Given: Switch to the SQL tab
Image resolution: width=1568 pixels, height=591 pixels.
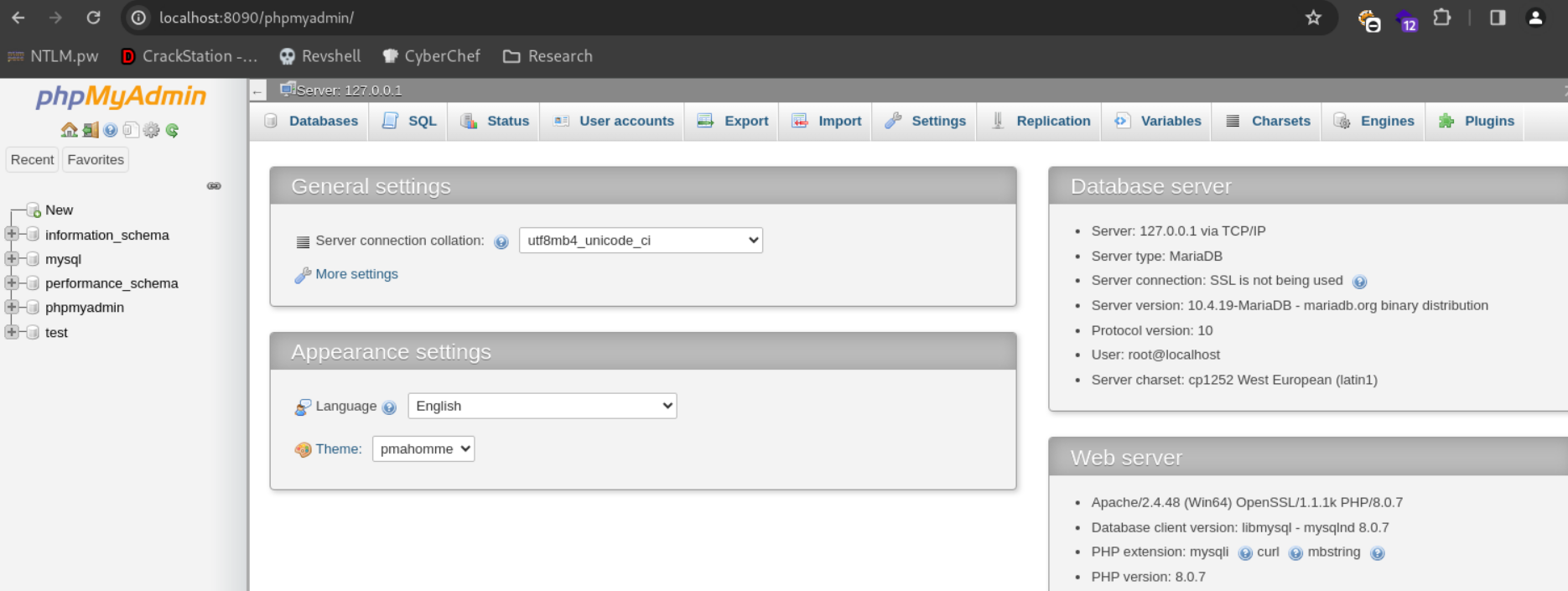Looking at the screenshot, I should tap(408, 121).
